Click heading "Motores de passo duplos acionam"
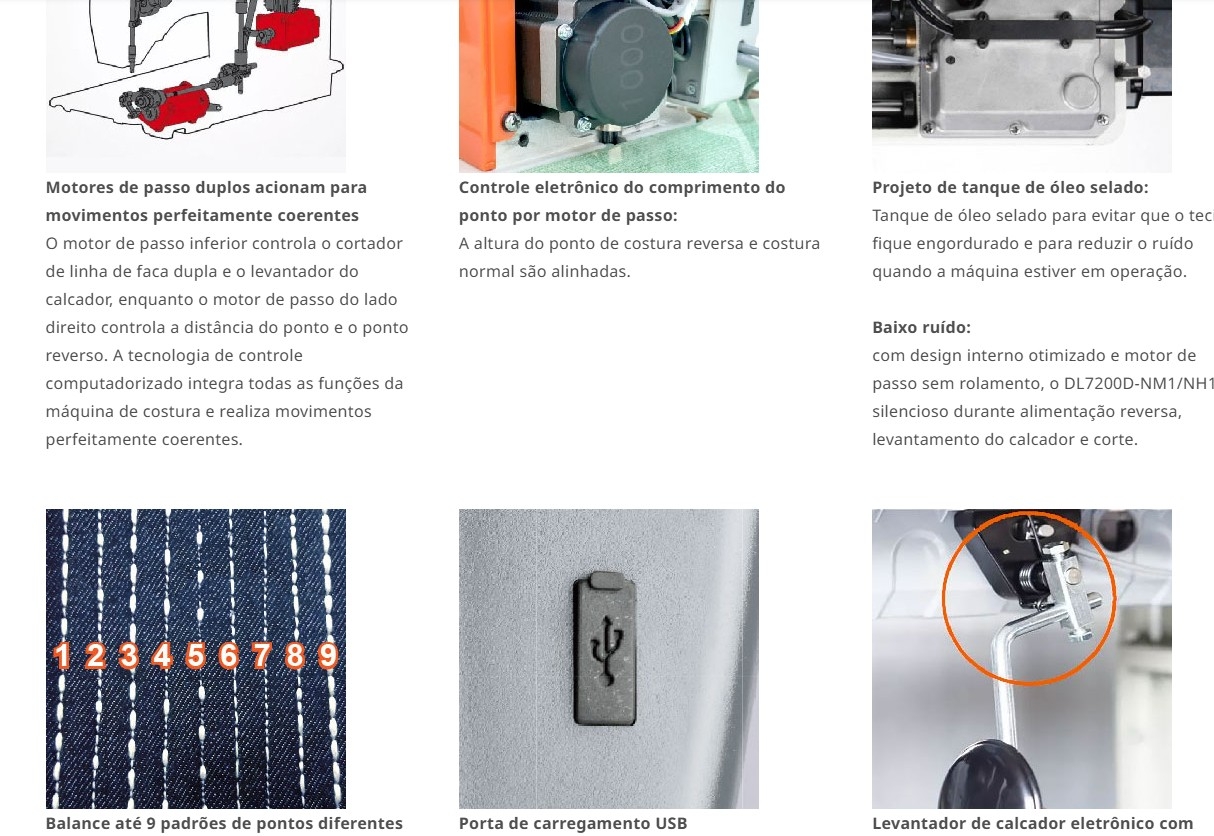Viewport: 1214px width, 836px height. 206,187
